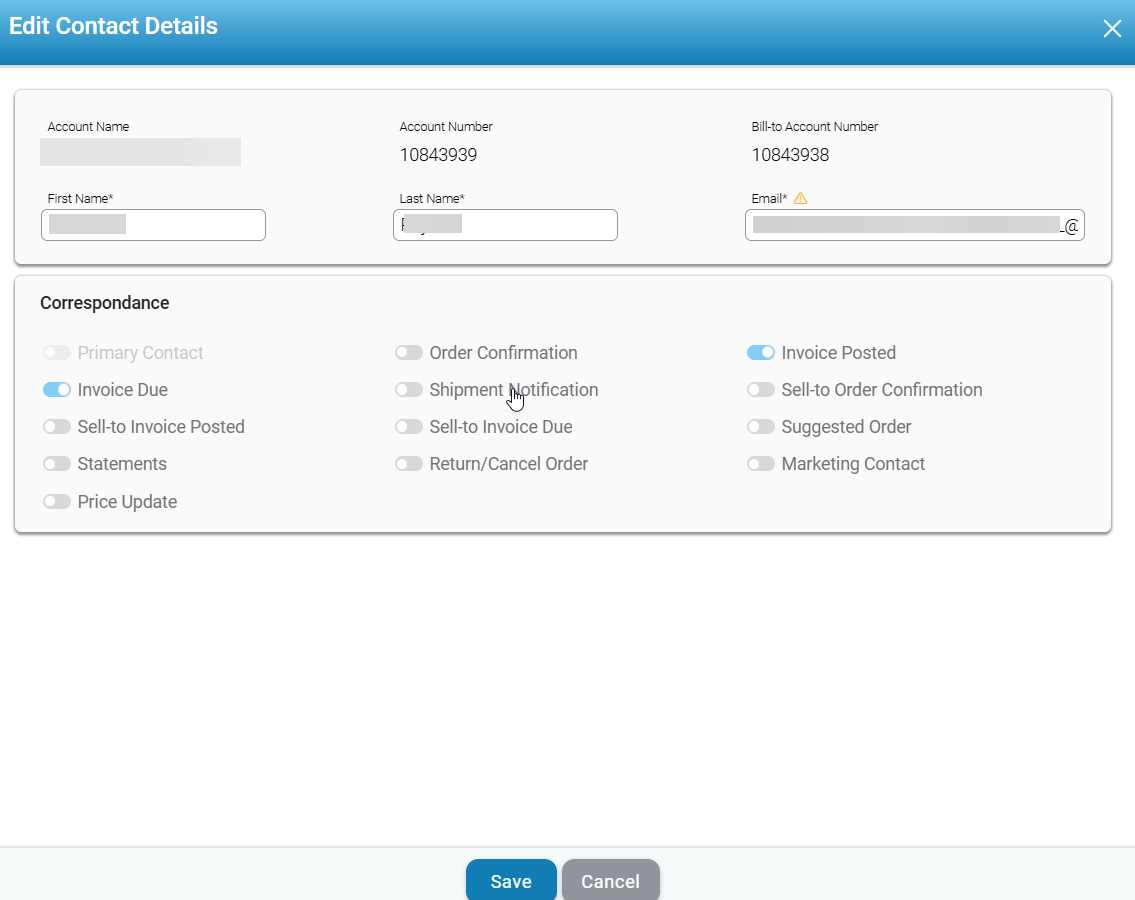This screenshot has height=900, width=1135.
Task: Click the email warning triangle icon
Action: tap(800, 198)
